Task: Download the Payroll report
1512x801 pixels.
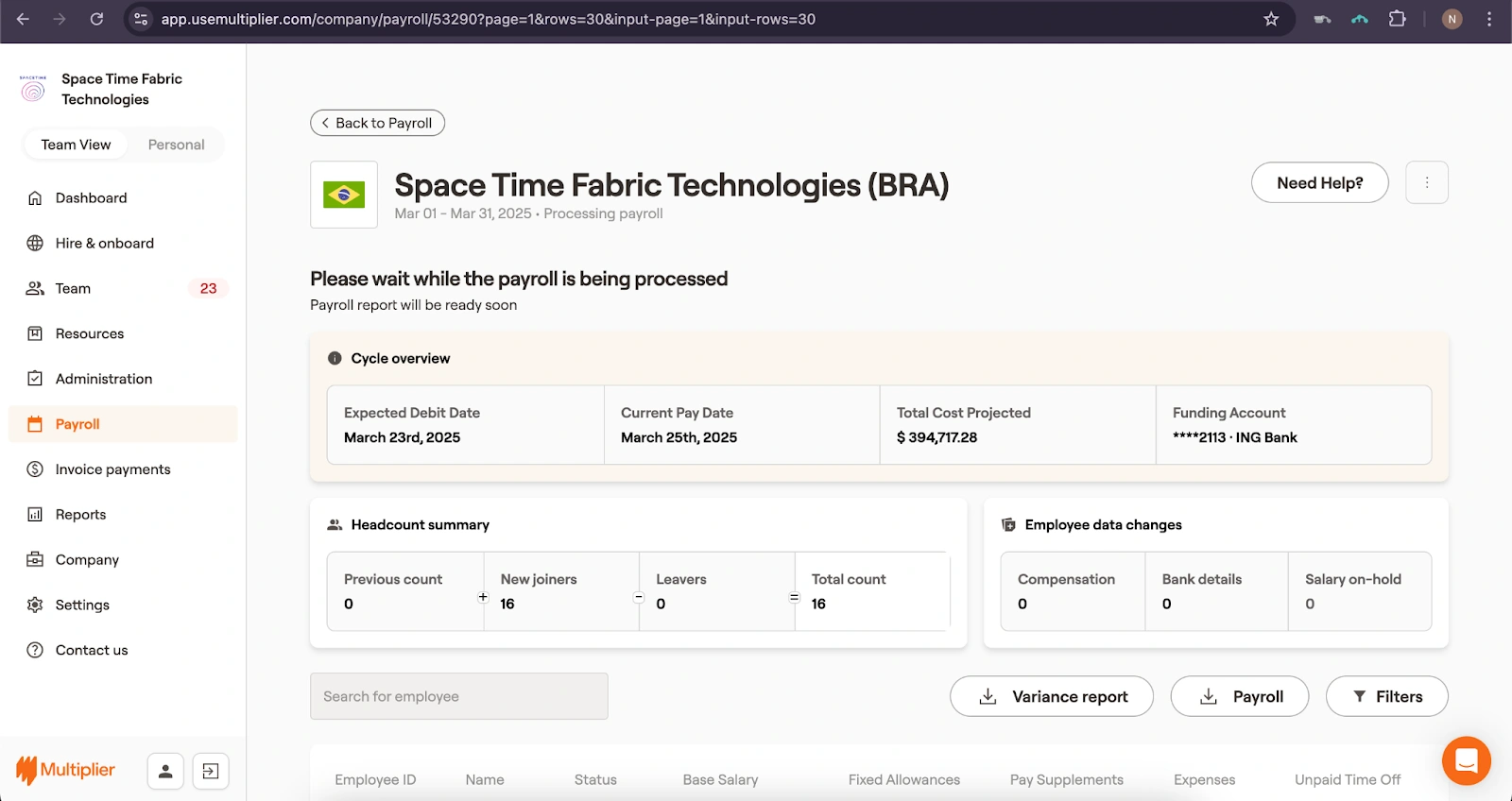Action: click(x=1240, y=696)
